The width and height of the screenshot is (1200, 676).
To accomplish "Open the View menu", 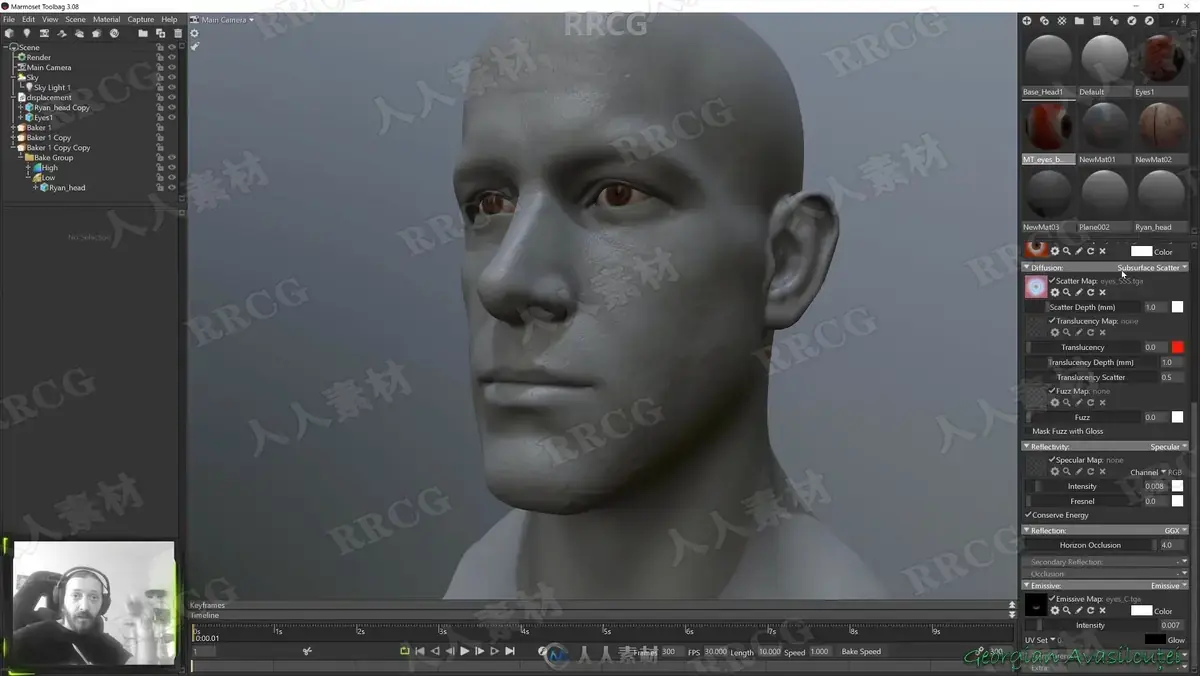I will [x=50, y=19].
